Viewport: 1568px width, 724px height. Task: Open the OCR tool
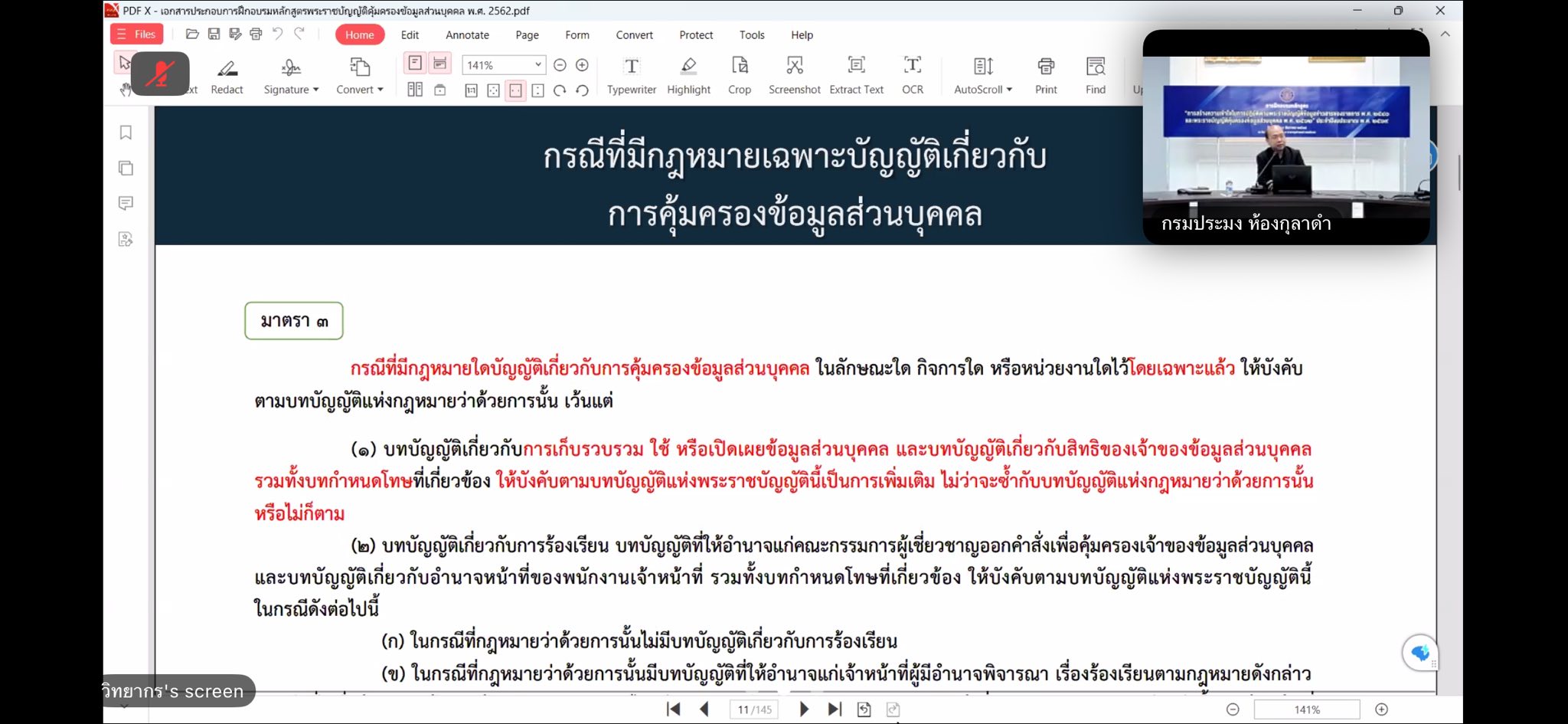pos(912,75)
